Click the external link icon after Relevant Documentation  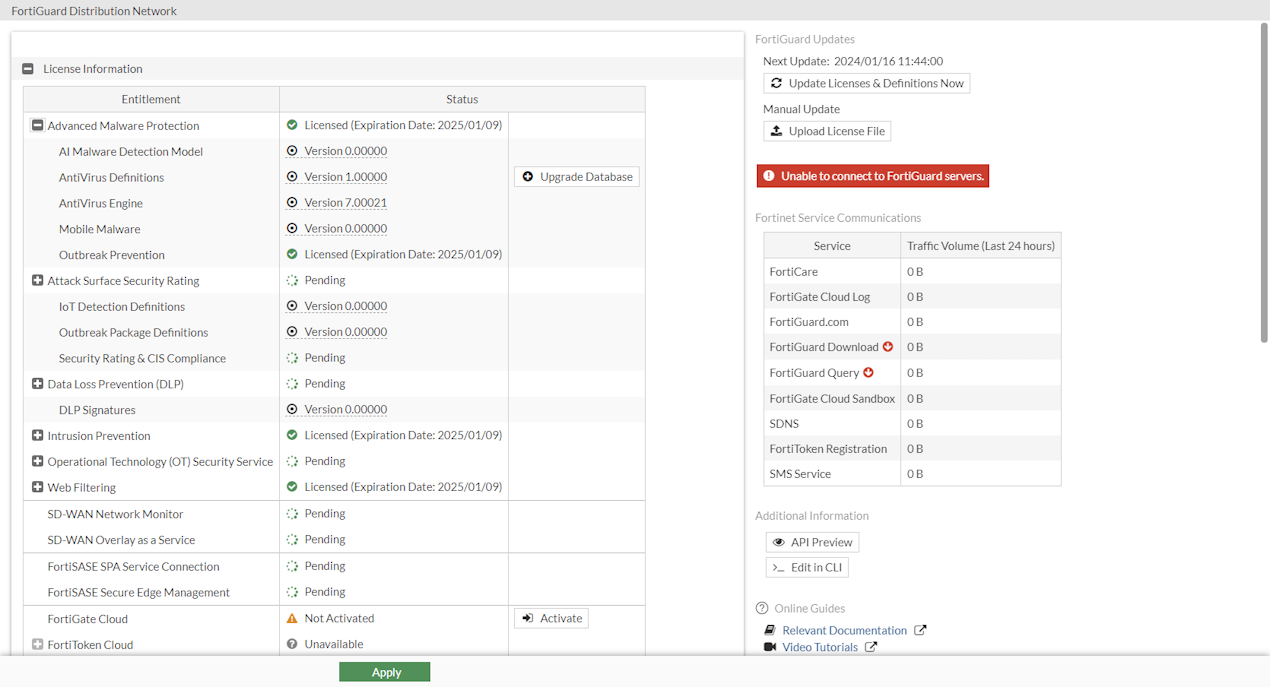pyautogui.click(x=919, y=630)
